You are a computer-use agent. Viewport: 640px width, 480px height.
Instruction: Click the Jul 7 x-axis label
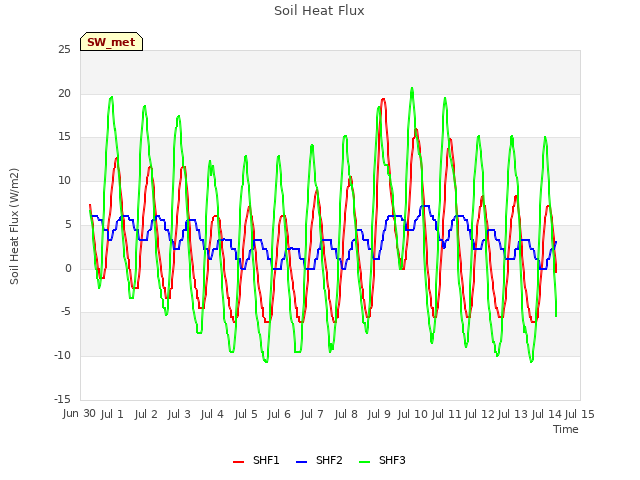pyautogui.click(x=312, y=414)
